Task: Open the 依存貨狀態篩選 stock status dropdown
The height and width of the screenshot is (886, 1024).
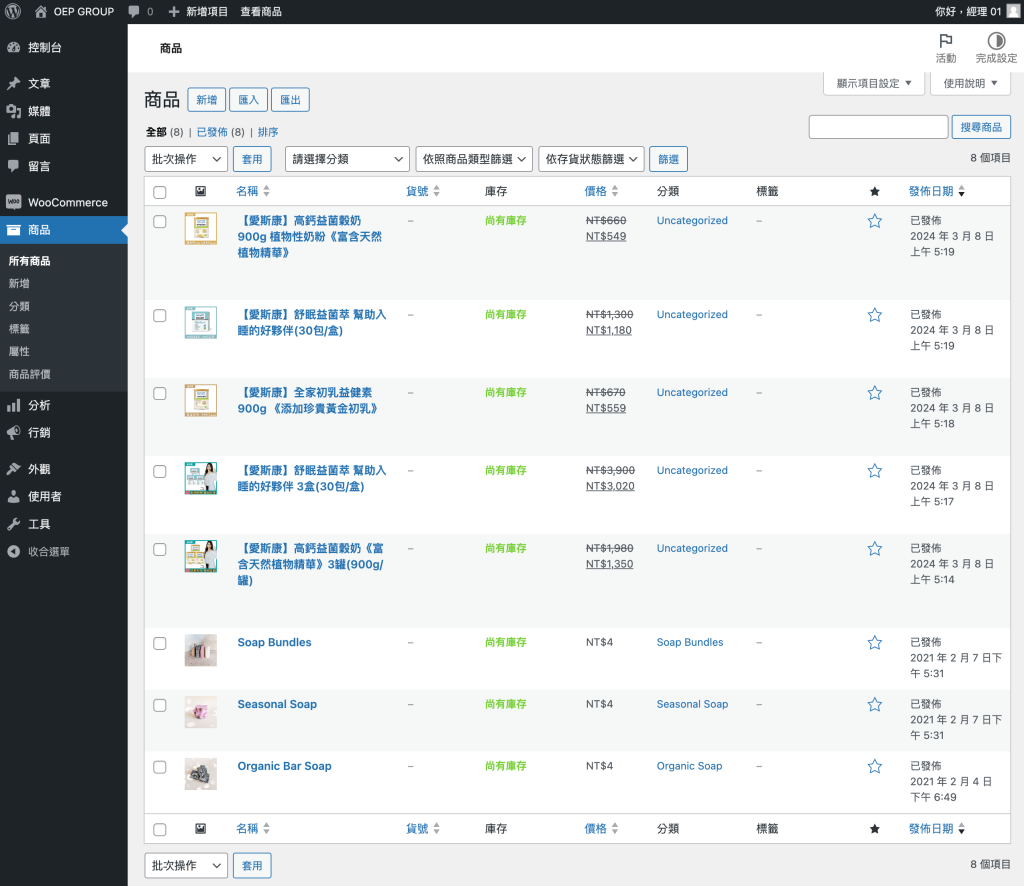Action: 590,159
